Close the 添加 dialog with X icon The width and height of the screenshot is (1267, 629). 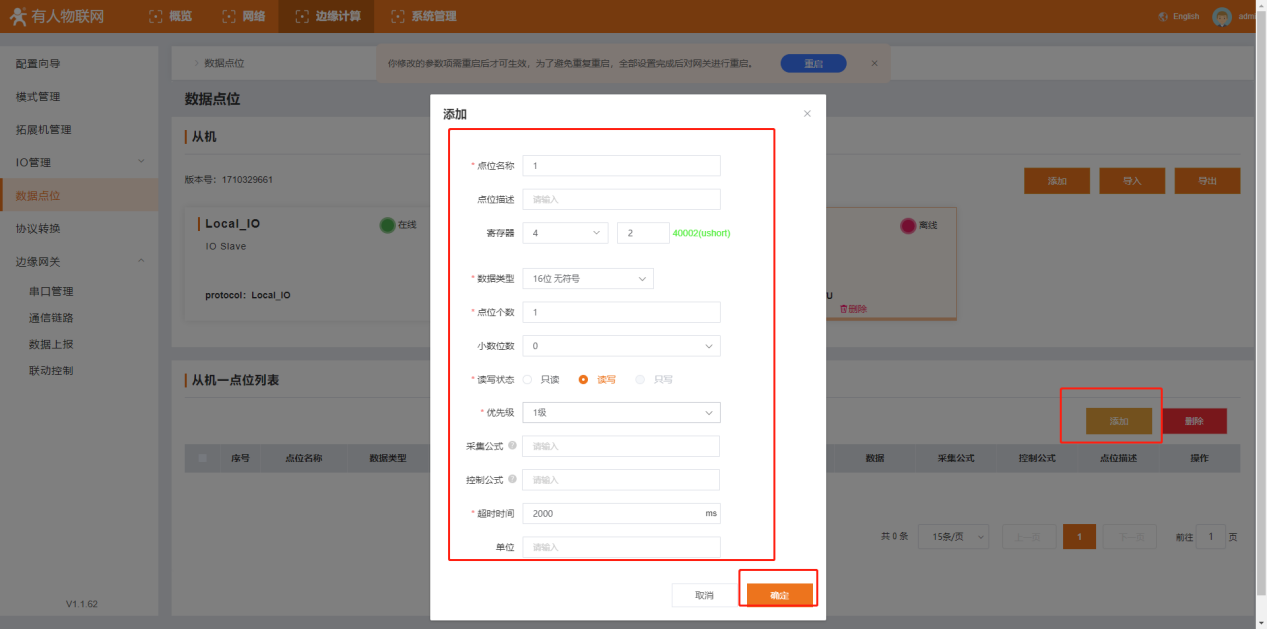coord(807,114)
